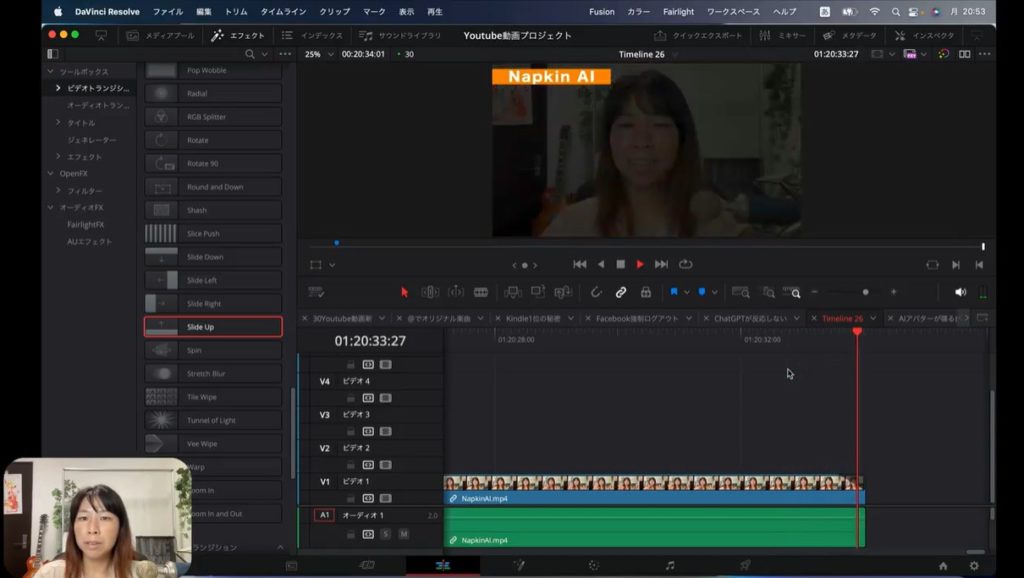Click the timeline zoom slider handle

tap(865, 292)
